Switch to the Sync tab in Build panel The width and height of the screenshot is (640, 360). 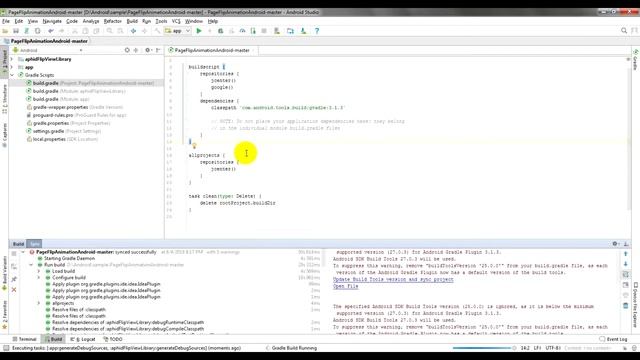(x=35, y=244)
